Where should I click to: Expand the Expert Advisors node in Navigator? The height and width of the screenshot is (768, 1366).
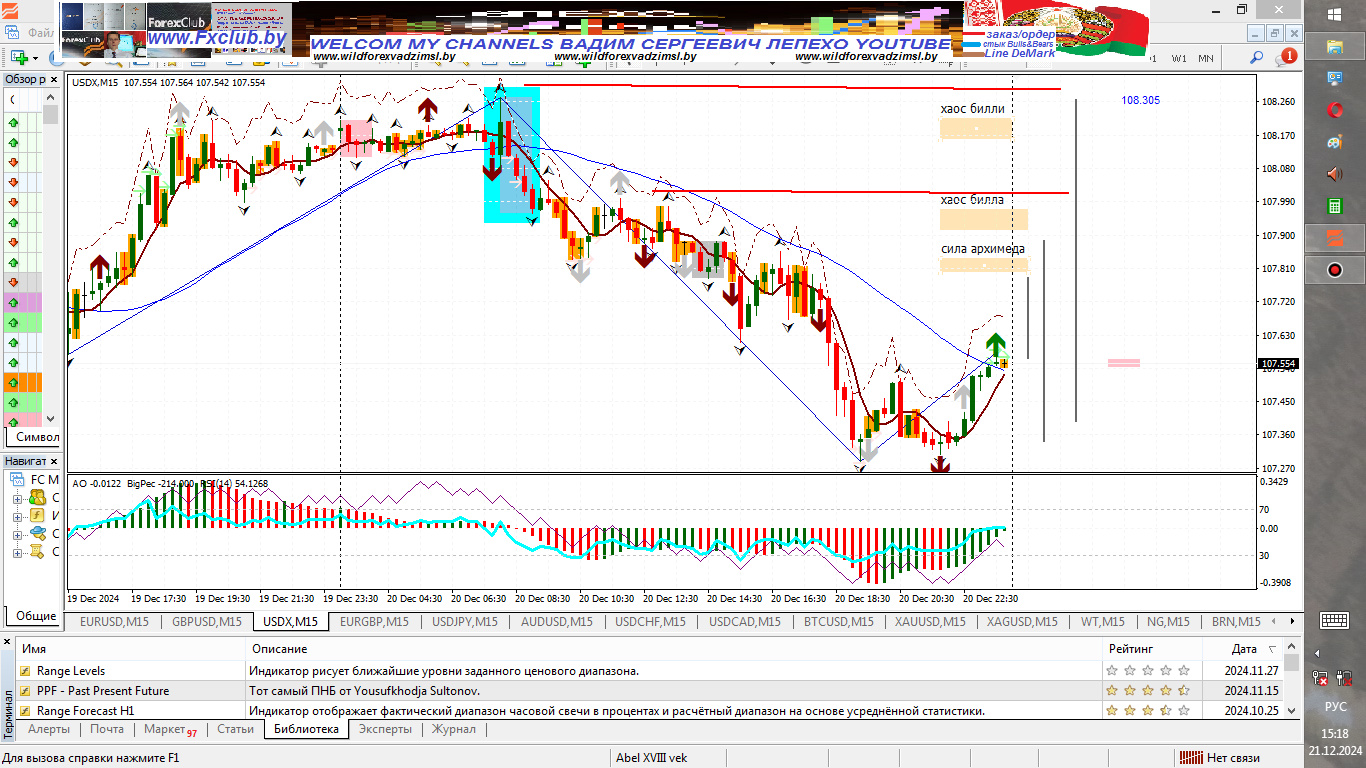tap(17, 534)
